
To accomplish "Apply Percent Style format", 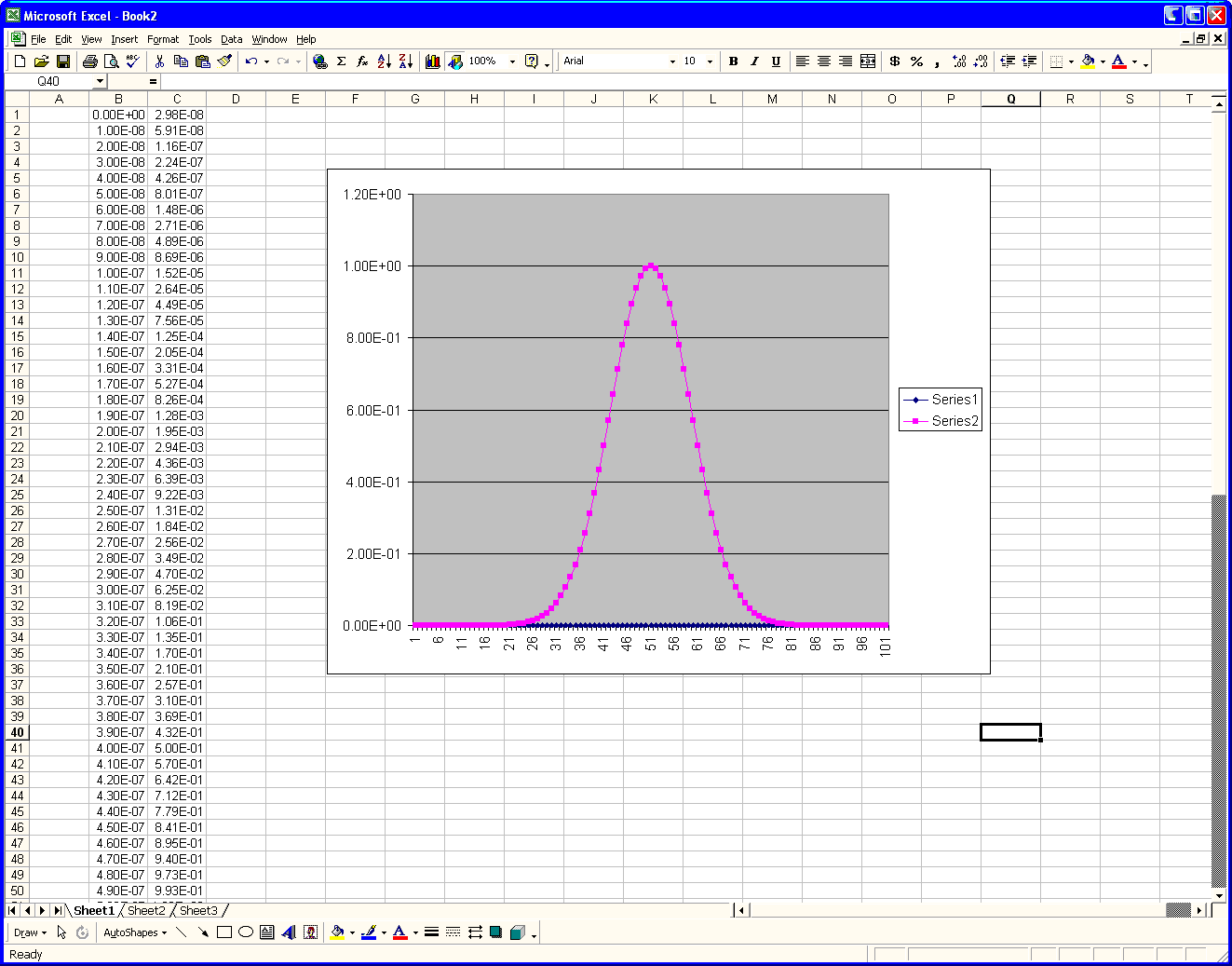I will tap(916, 61).
